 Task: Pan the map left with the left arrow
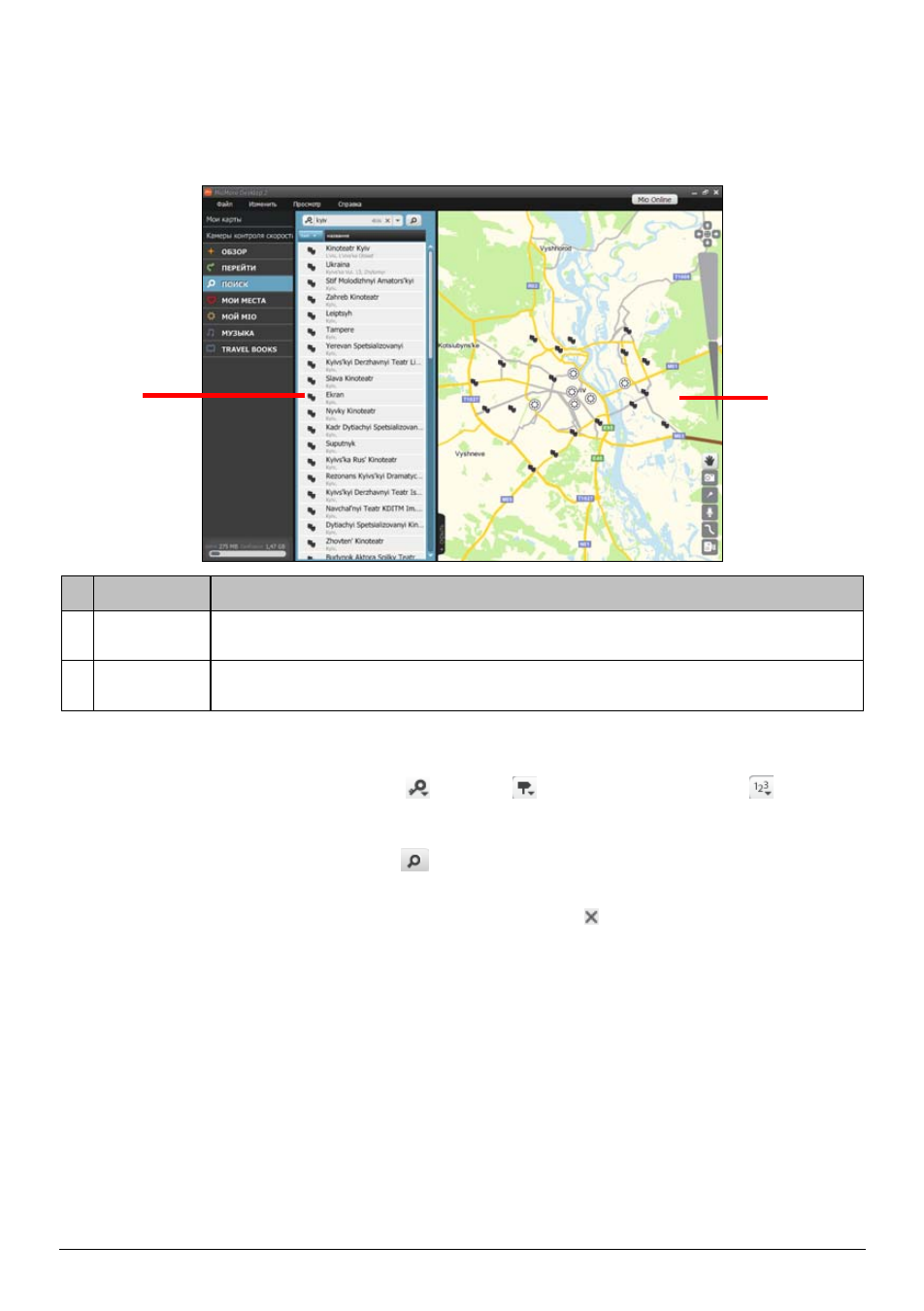point(699,234)
